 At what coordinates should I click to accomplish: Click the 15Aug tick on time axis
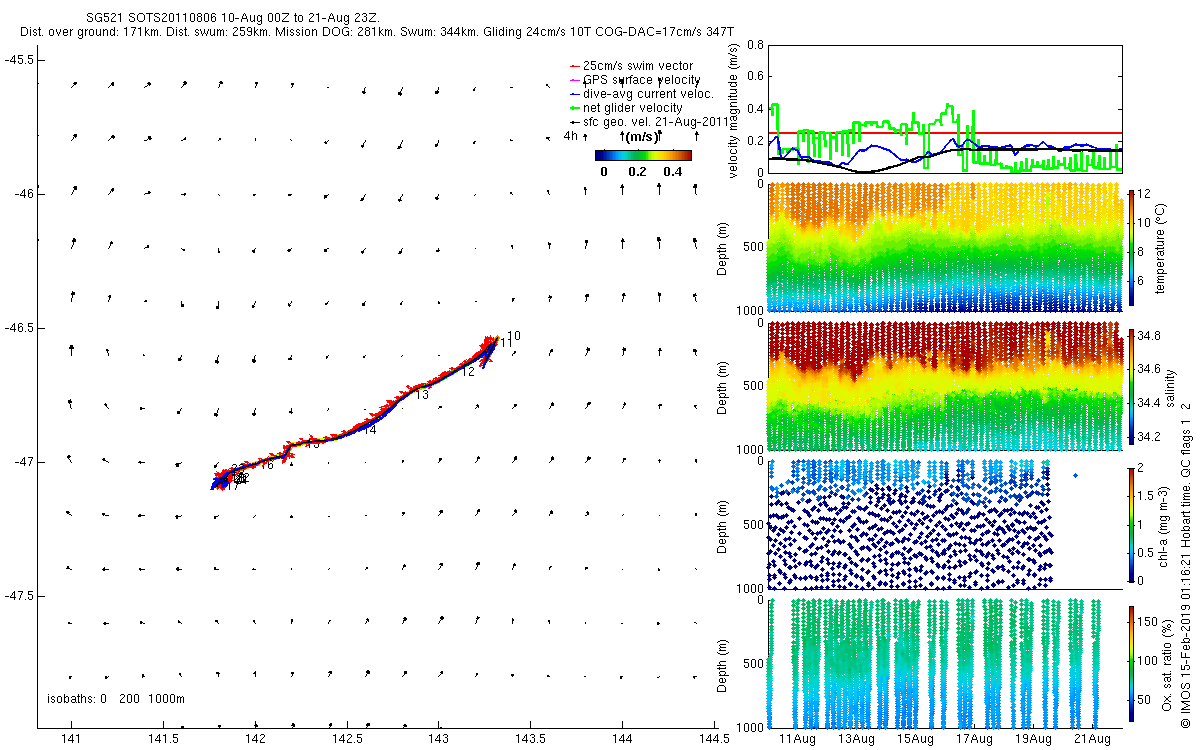point(916,740)
